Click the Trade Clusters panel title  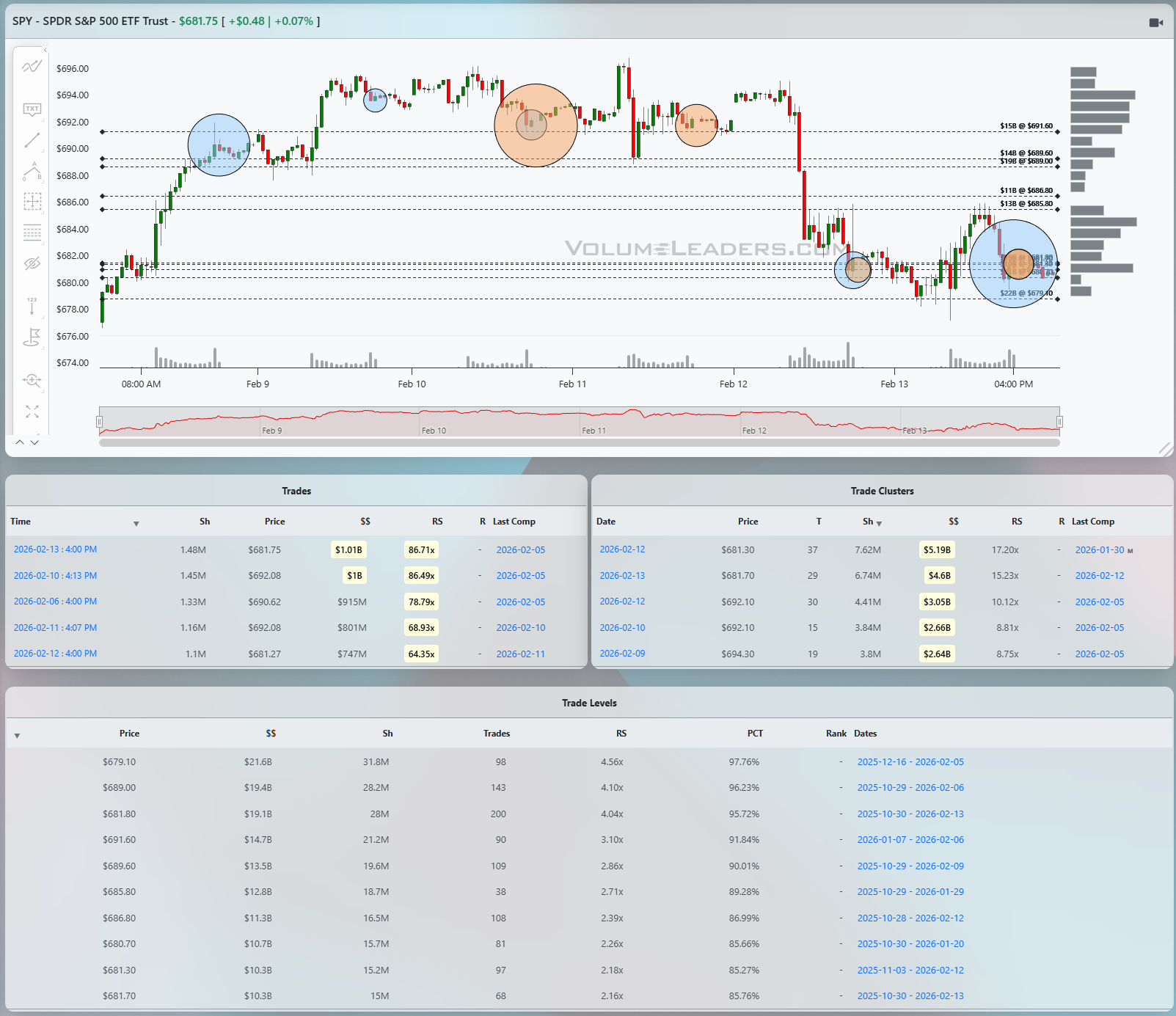883,491
